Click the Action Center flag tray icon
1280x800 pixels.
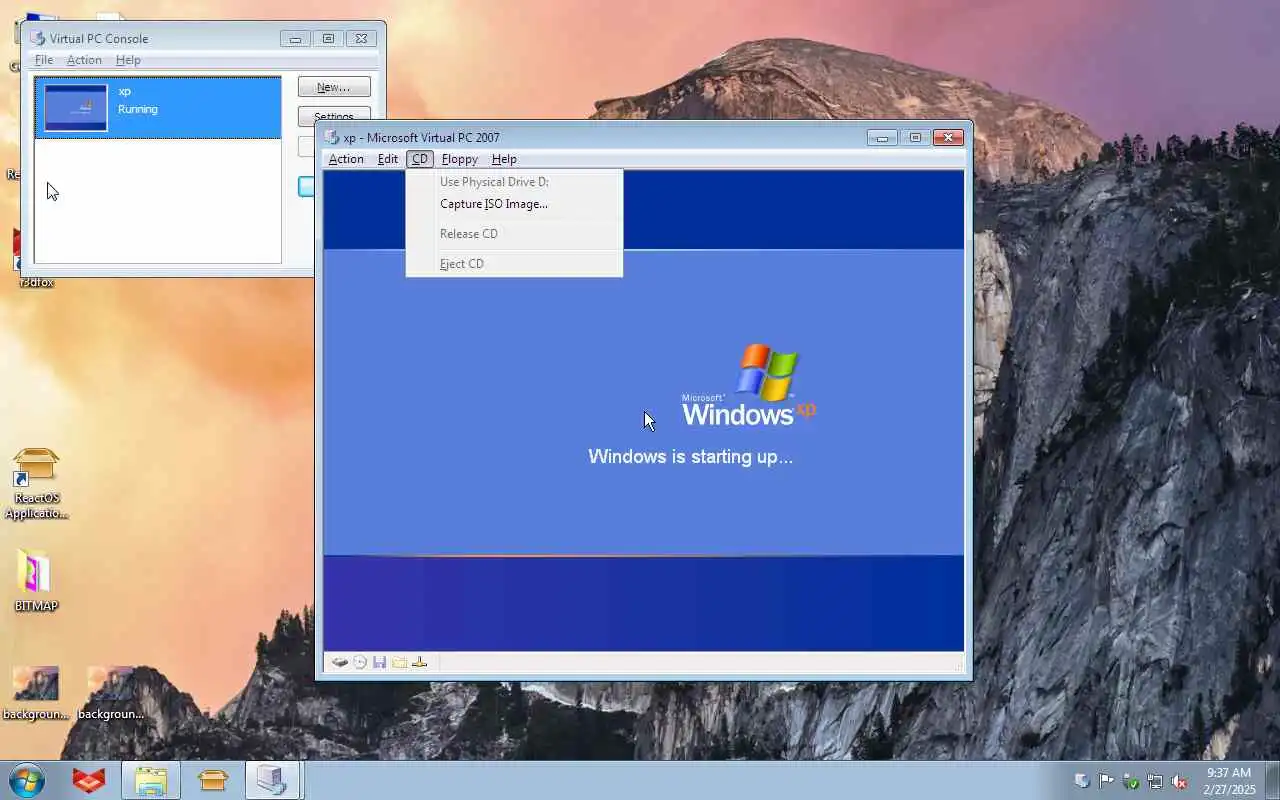1106,781
